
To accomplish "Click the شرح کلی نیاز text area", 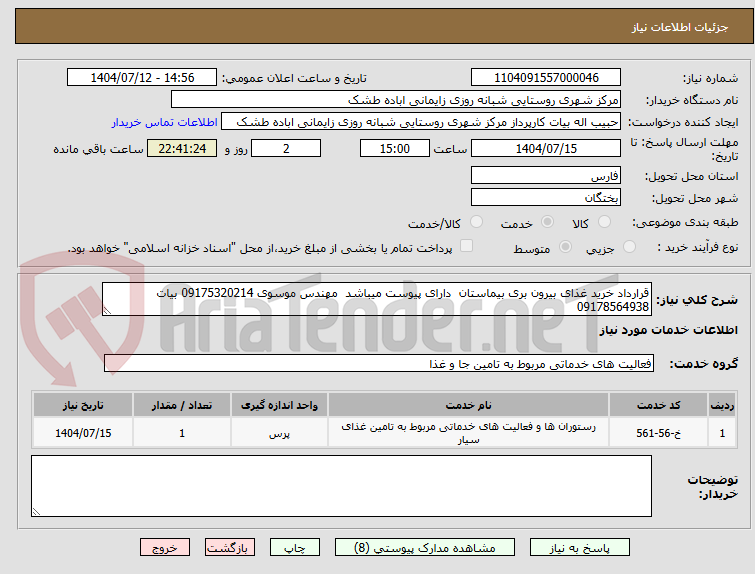I will (377, 300).
